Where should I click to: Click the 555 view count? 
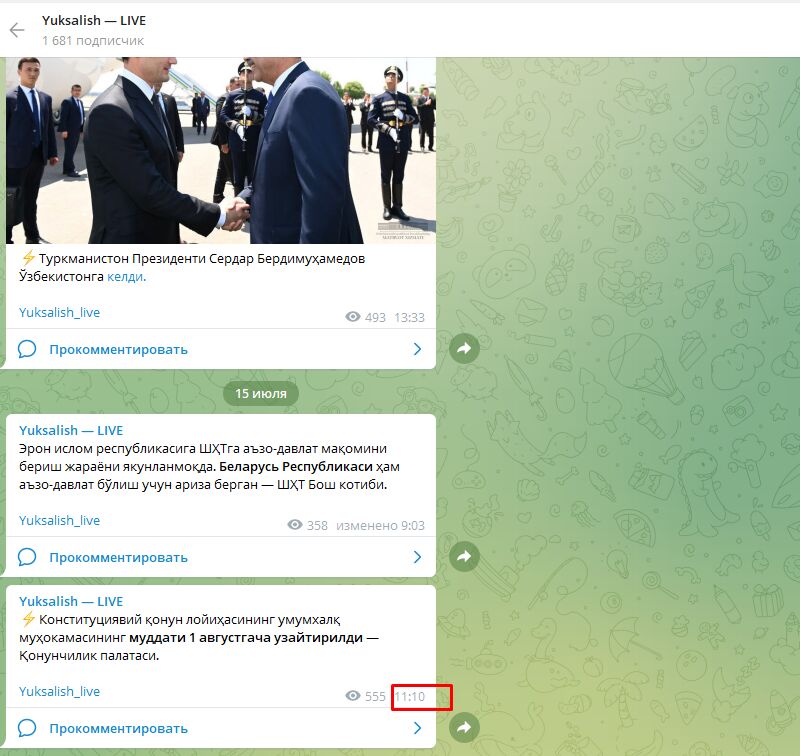pyautogui.click(x=375, y=696)
